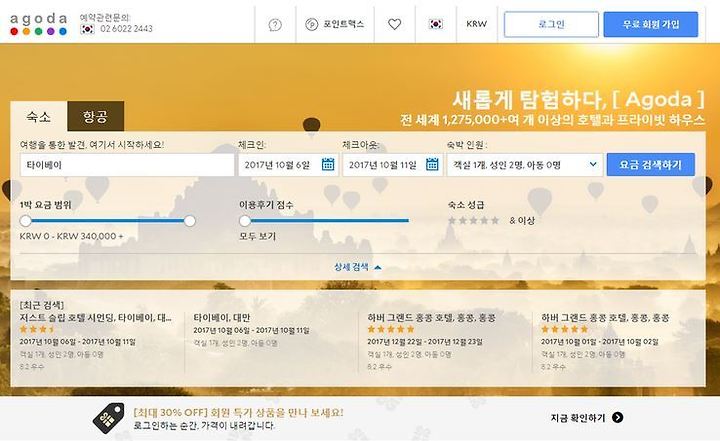Change language via the Korean flag icon
This screenshot has height=441, width=720.
pos(436,24)
